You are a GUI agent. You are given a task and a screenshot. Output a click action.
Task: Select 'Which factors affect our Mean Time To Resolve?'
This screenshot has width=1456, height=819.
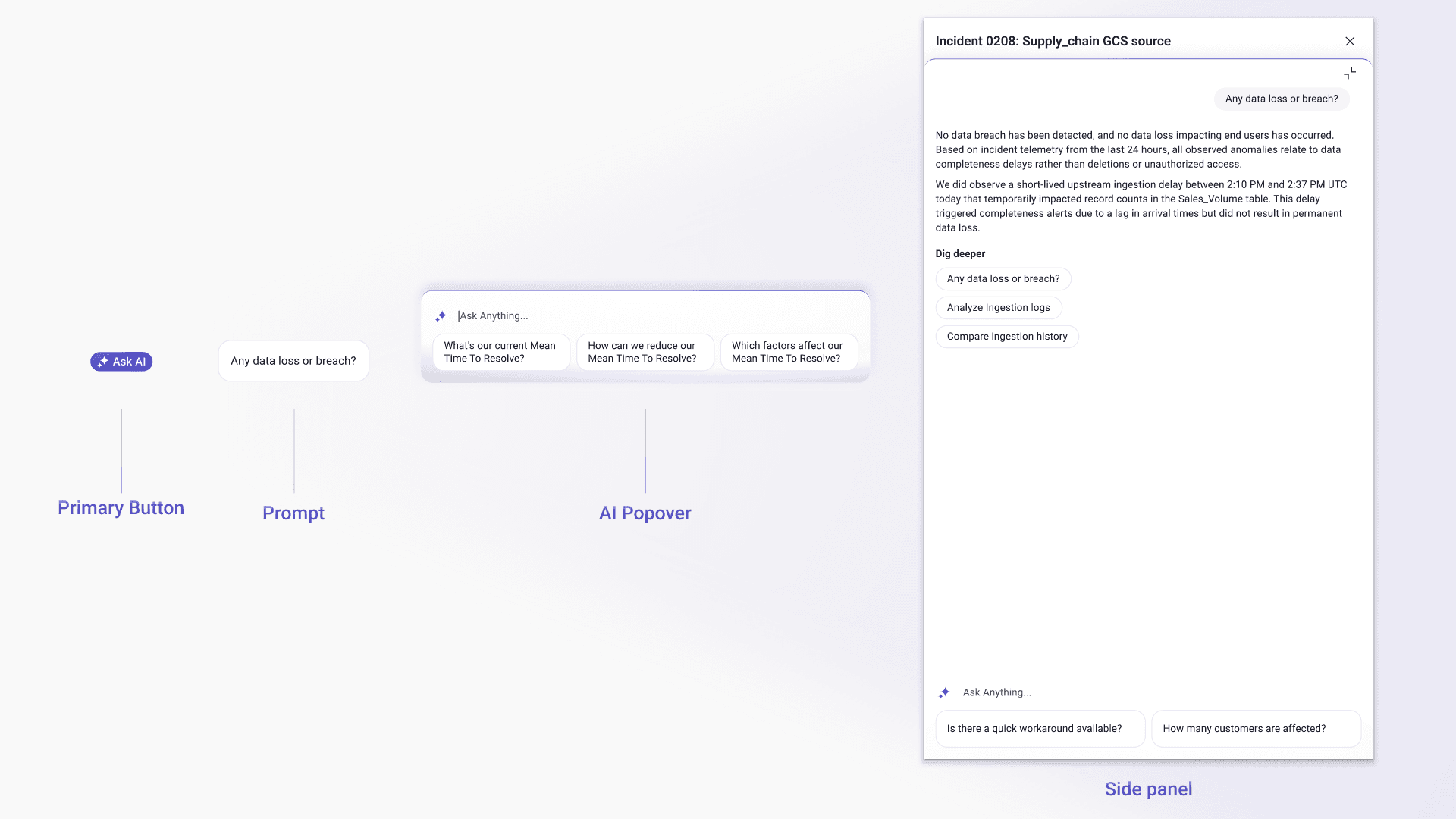(789, 352)
